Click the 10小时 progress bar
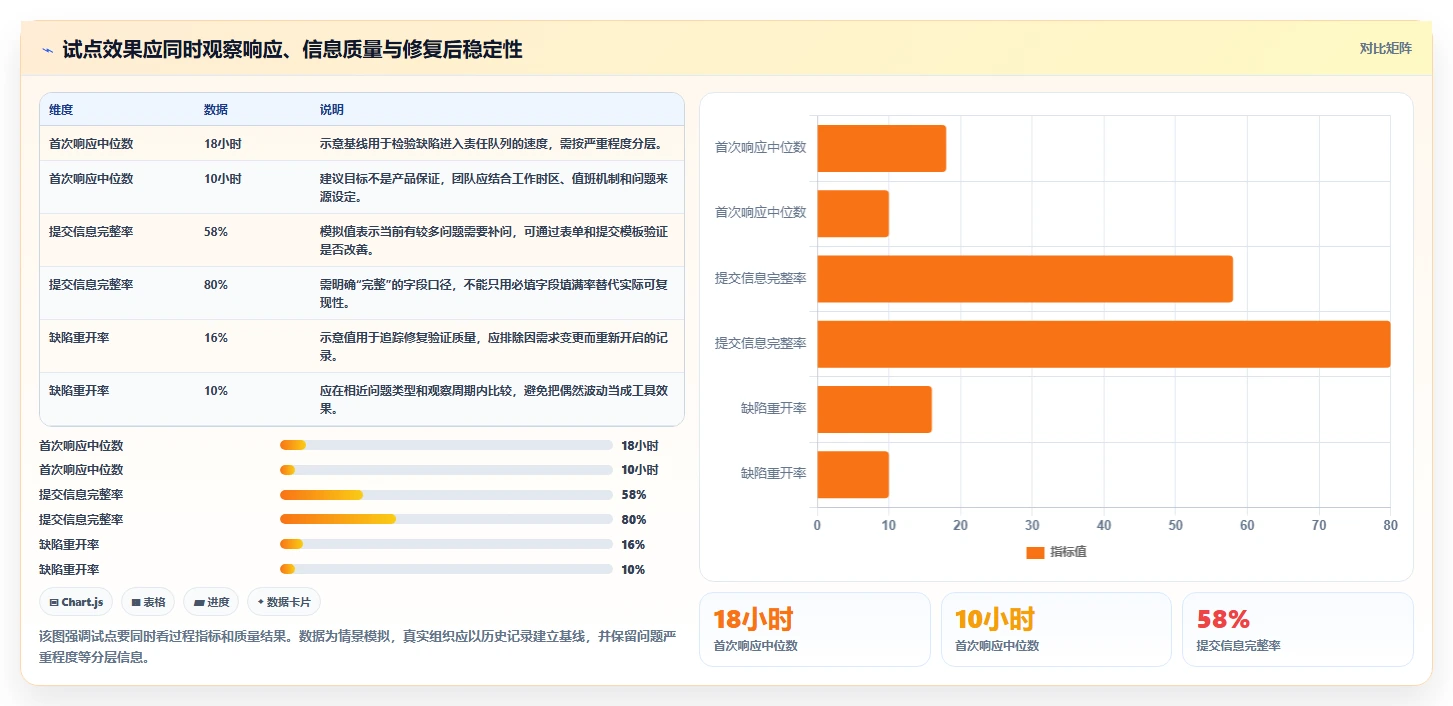Screen dimensions: 1453x706 [x=446, y=470]
